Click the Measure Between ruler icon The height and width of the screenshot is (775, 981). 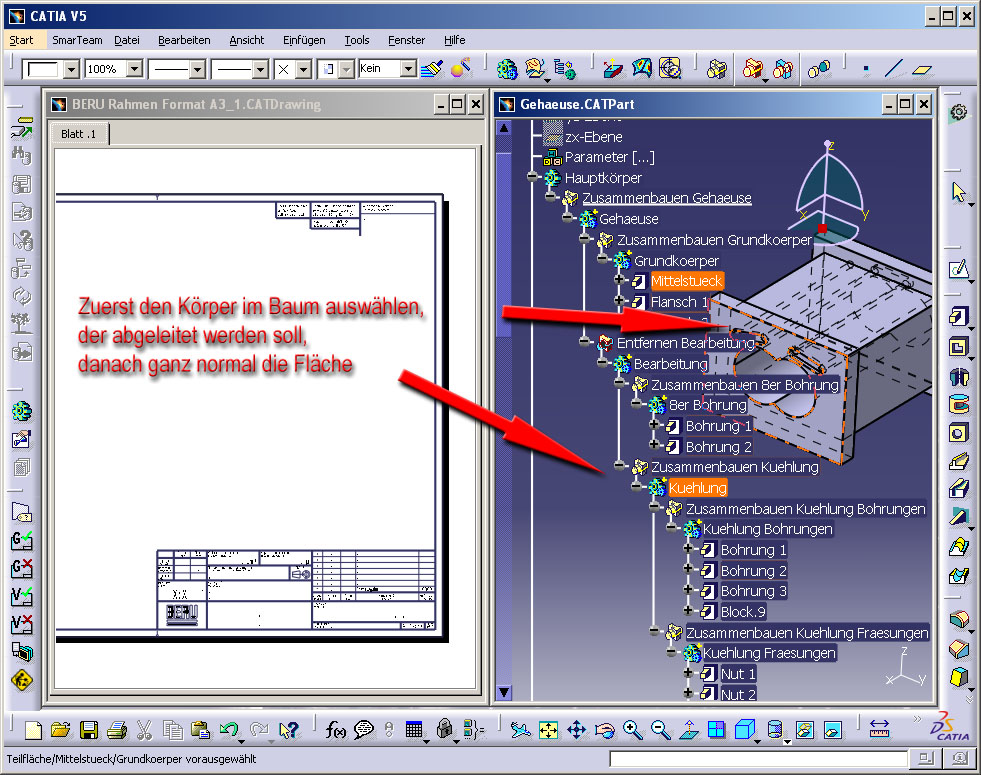[880, 730]
